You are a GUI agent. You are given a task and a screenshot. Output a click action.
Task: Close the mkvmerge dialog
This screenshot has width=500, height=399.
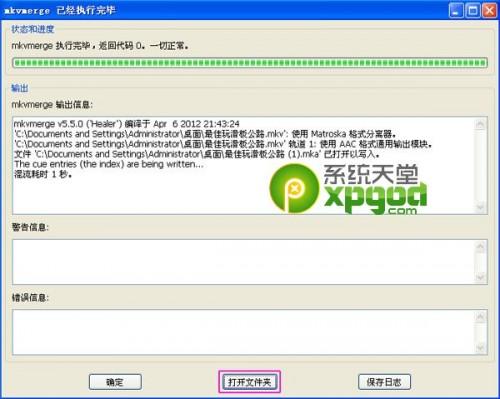489,10
